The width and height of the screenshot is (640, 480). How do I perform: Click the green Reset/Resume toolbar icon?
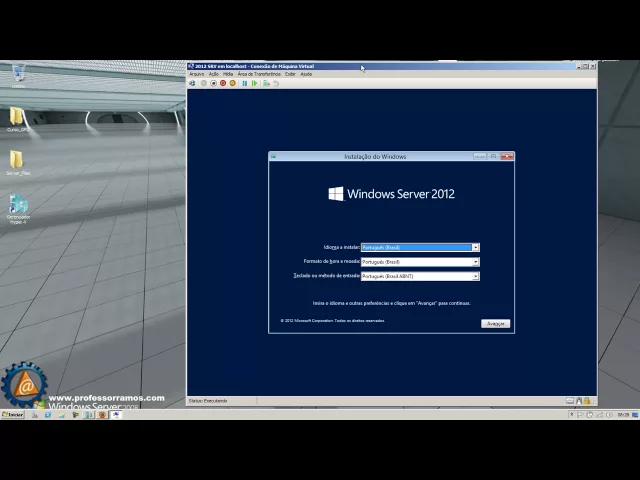254,83
